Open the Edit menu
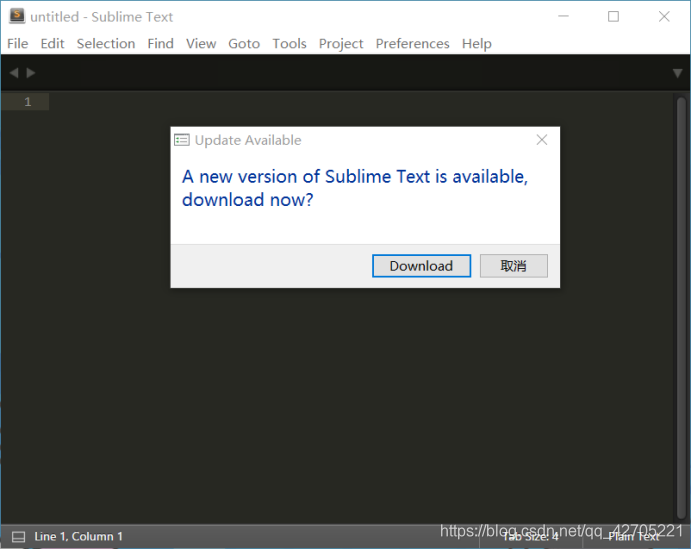 [x=52, y=44]
